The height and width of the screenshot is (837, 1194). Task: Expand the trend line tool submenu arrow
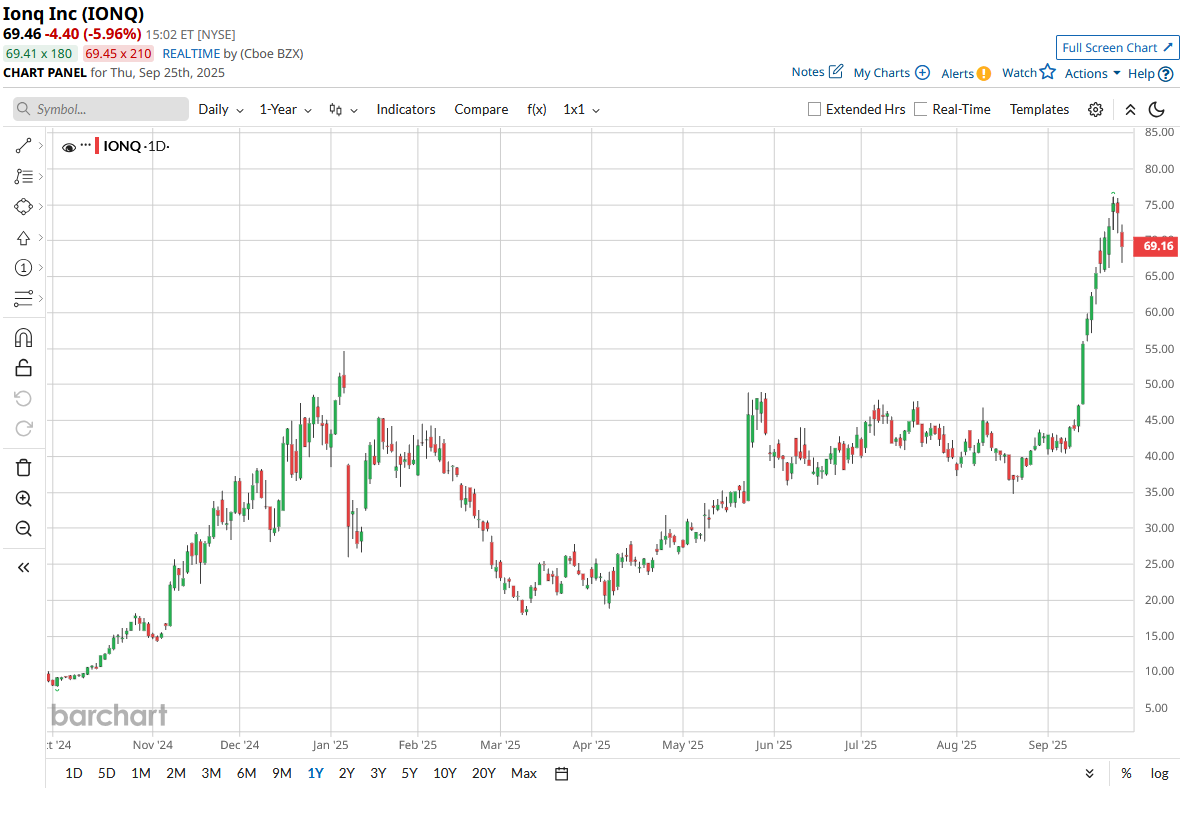pyautogui.click(x=40, y=145)
